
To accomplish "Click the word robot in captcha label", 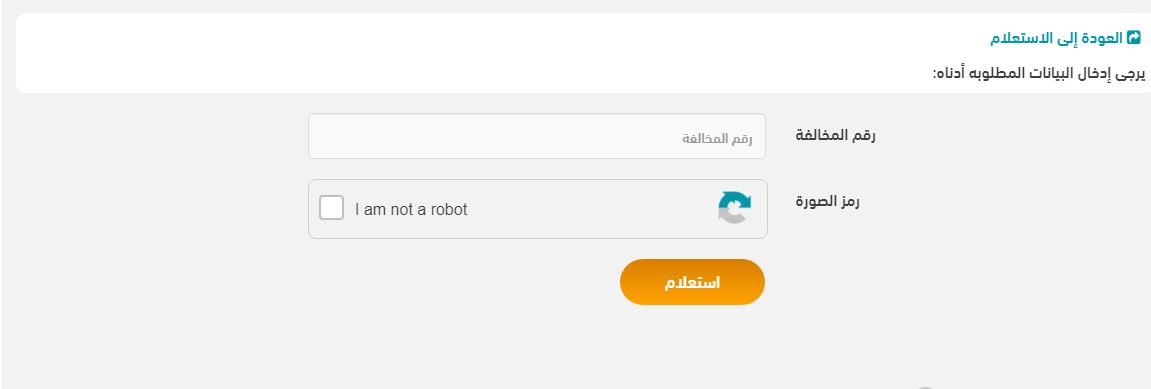I will (449, 209).
